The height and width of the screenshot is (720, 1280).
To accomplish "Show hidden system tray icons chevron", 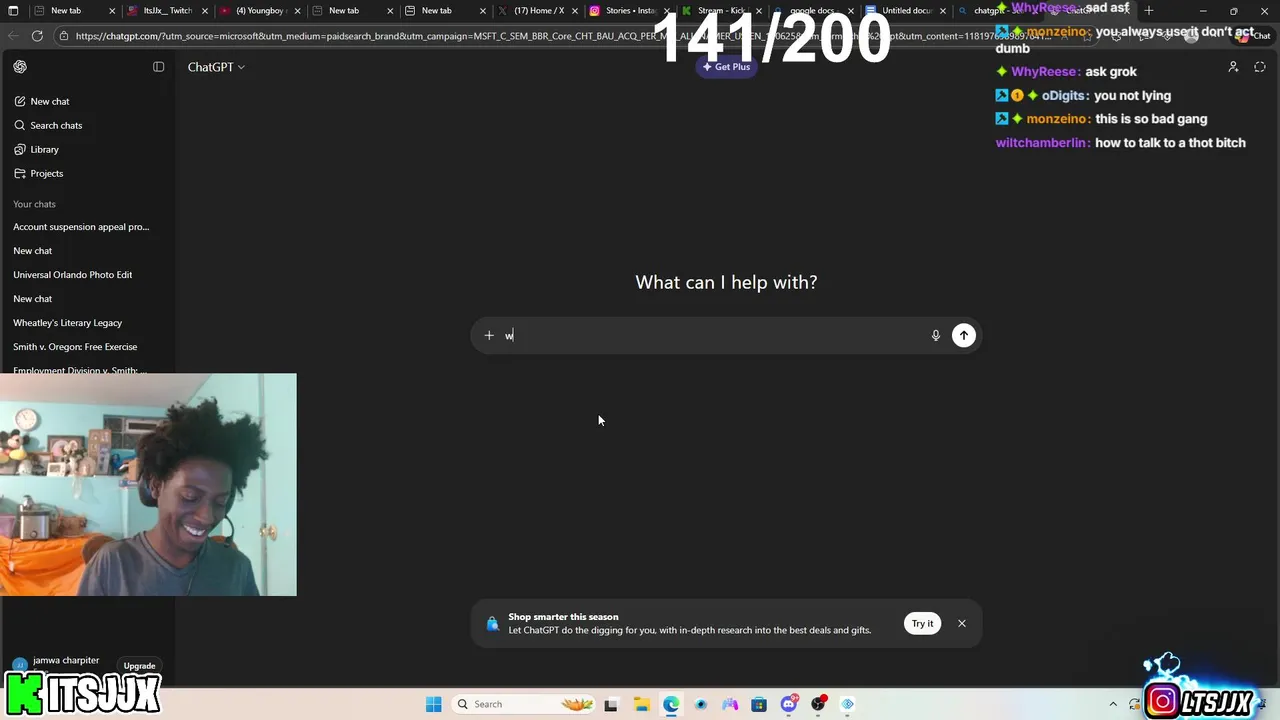I will coord(1113,704).
